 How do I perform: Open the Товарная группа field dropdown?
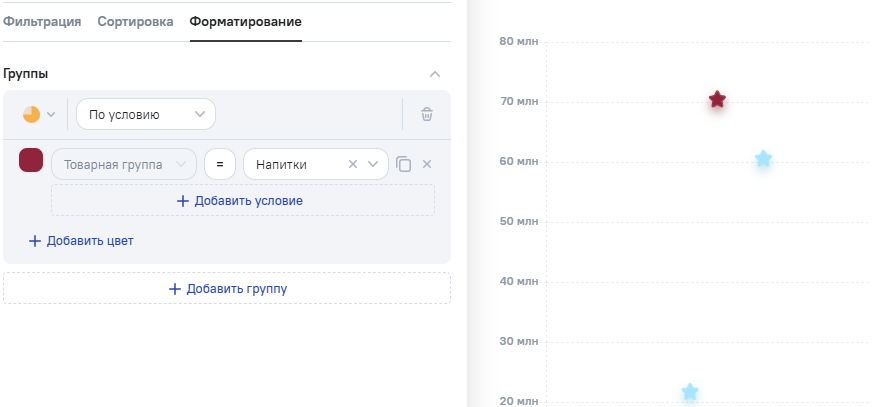pos(123,164)
